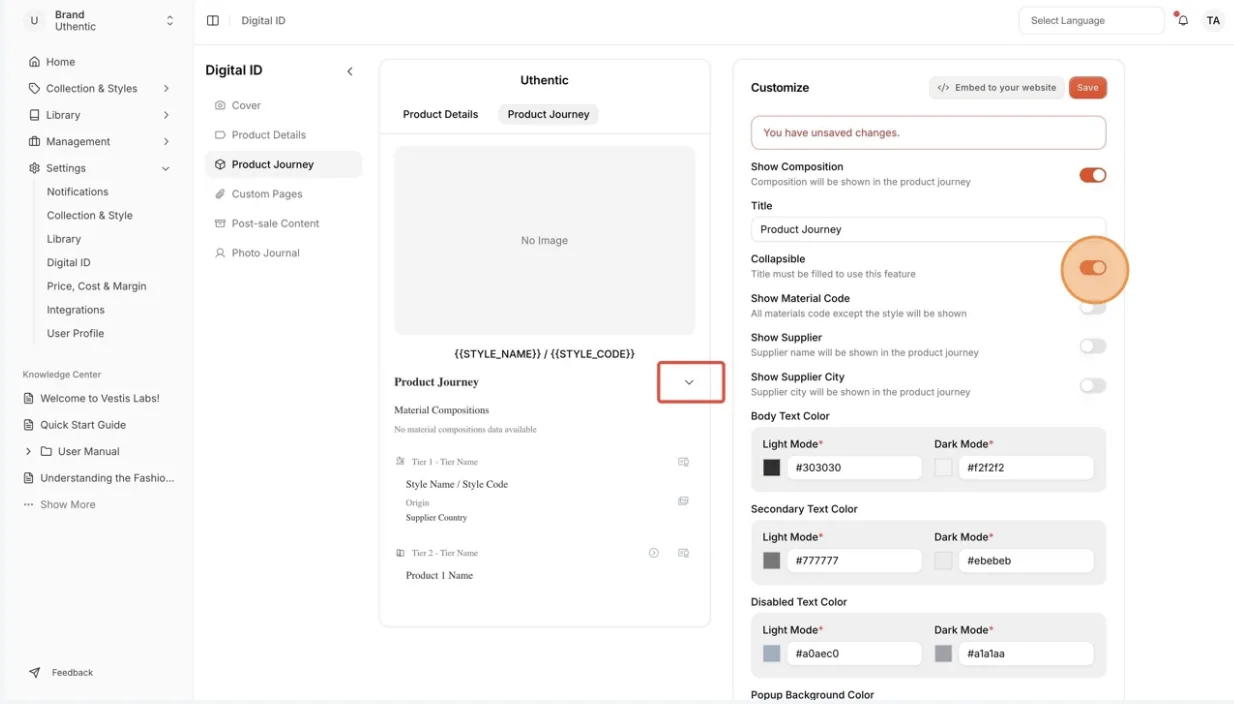Click Disabled Text light mode #a0aec0 swatch
The image size is (1234, 704).
click(x=771, y=653)
